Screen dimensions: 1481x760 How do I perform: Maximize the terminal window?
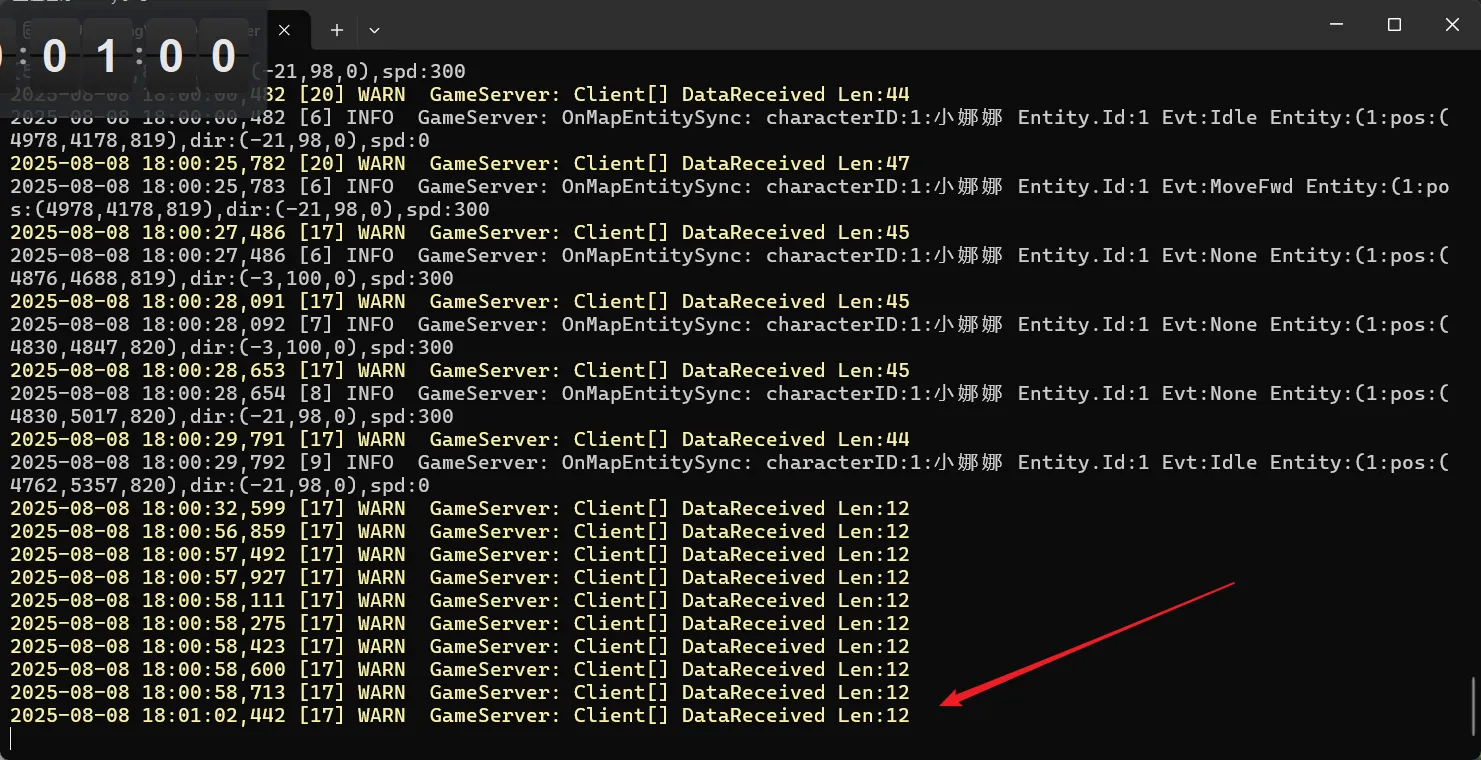[x=1394, y=25]
